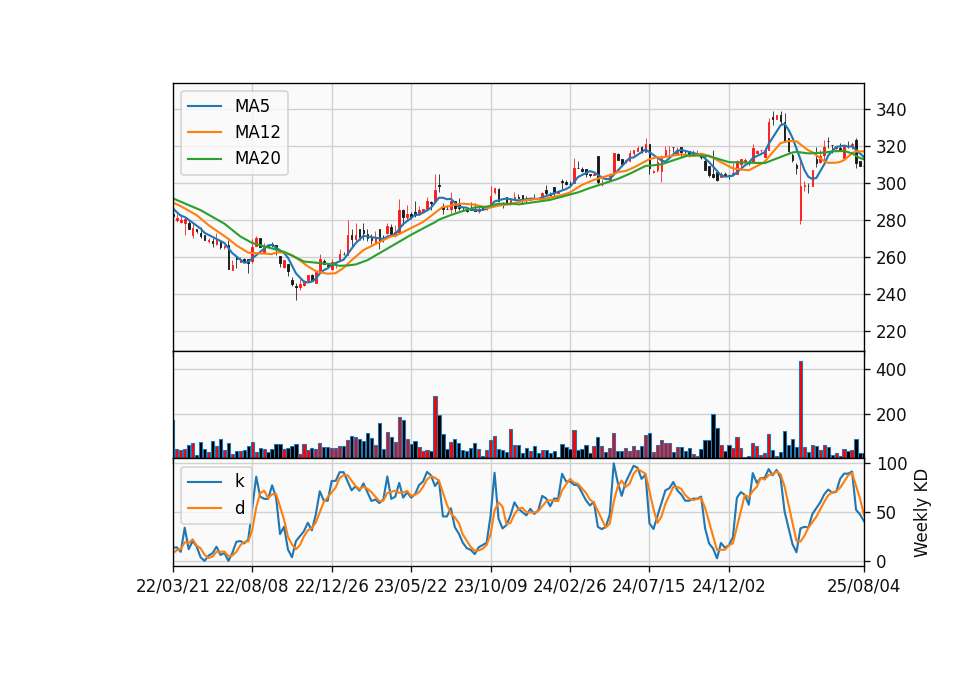Click the 25/08/04 date tick label
This screenshot has width=960, height=690.
[863, 586]
